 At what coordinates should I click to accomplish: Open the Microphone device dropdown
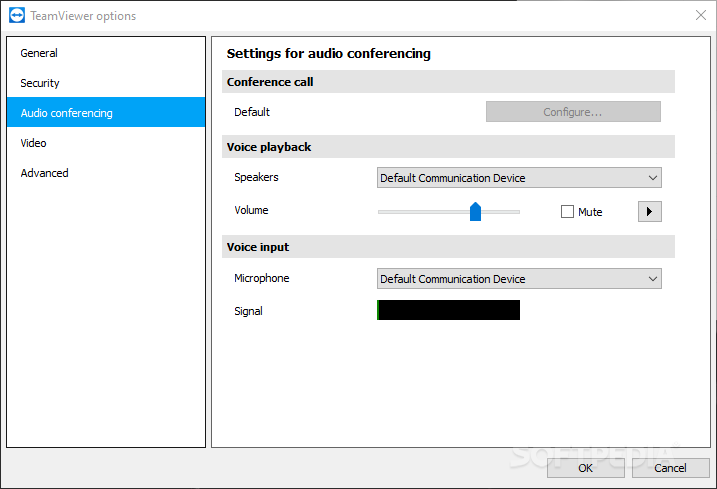(519, 279)
